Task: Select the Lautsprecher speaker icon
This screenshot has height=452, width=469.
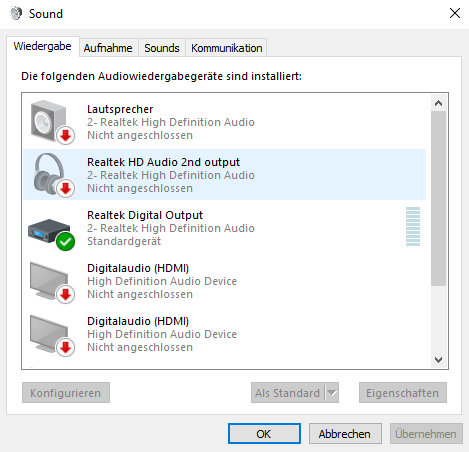Action: [52, 122]
